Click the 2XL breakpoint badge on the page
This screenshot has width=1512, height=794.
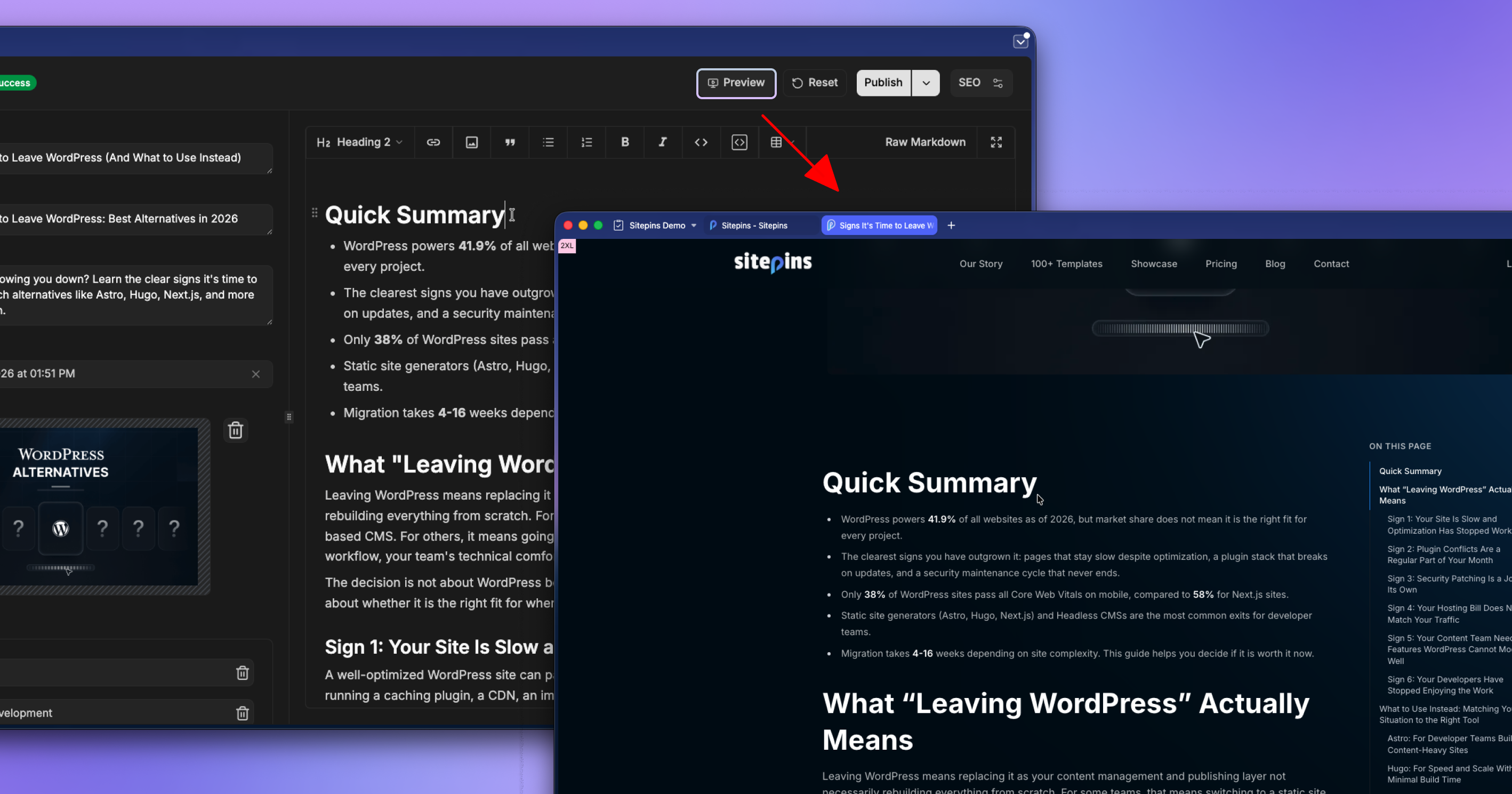pos(567,246)
